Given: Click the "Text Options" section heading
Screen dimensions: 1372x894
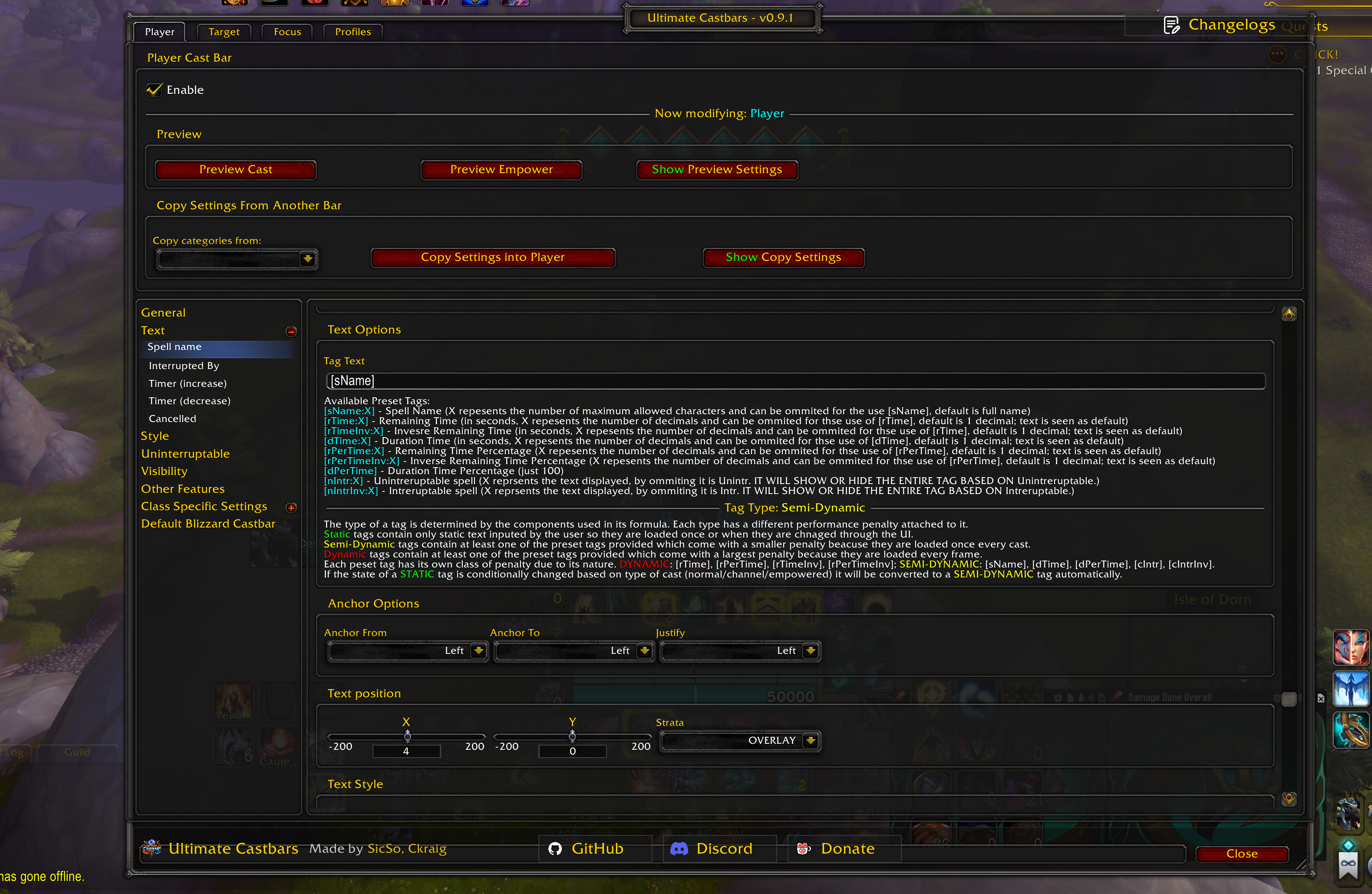Looking at the screenshot, I should [x=364, y=330].
